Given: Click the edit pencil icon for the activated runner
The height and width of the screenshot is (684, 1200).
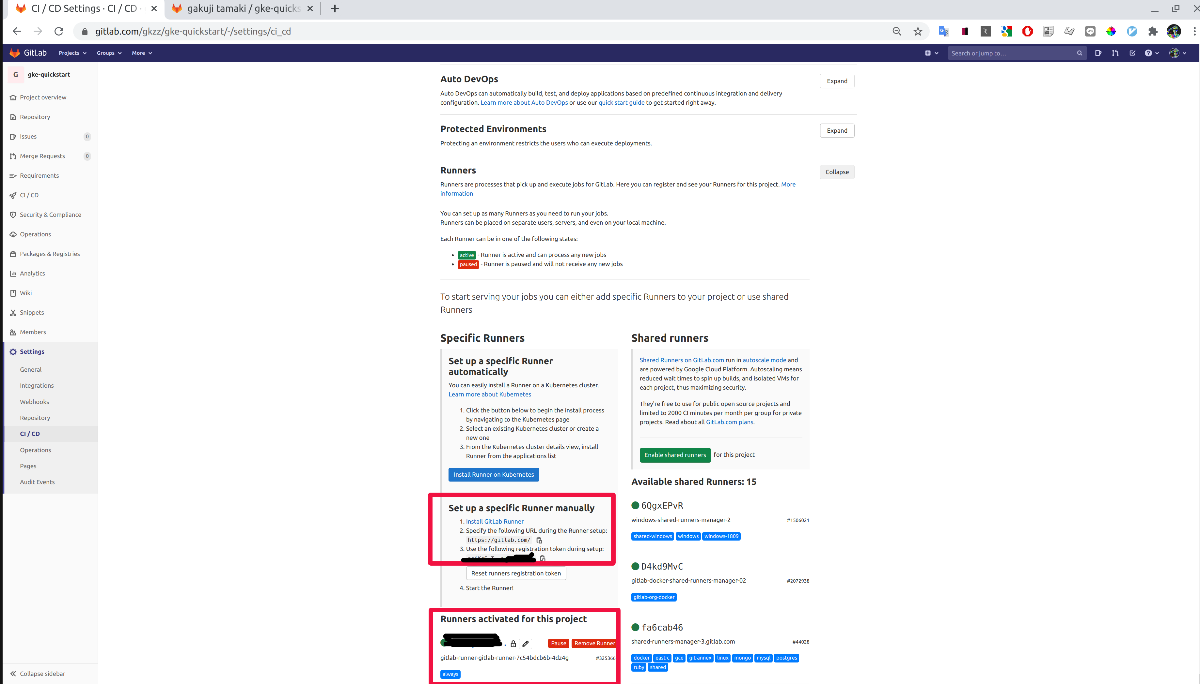Looking at the screenshot, I should [x=526, y=643].
